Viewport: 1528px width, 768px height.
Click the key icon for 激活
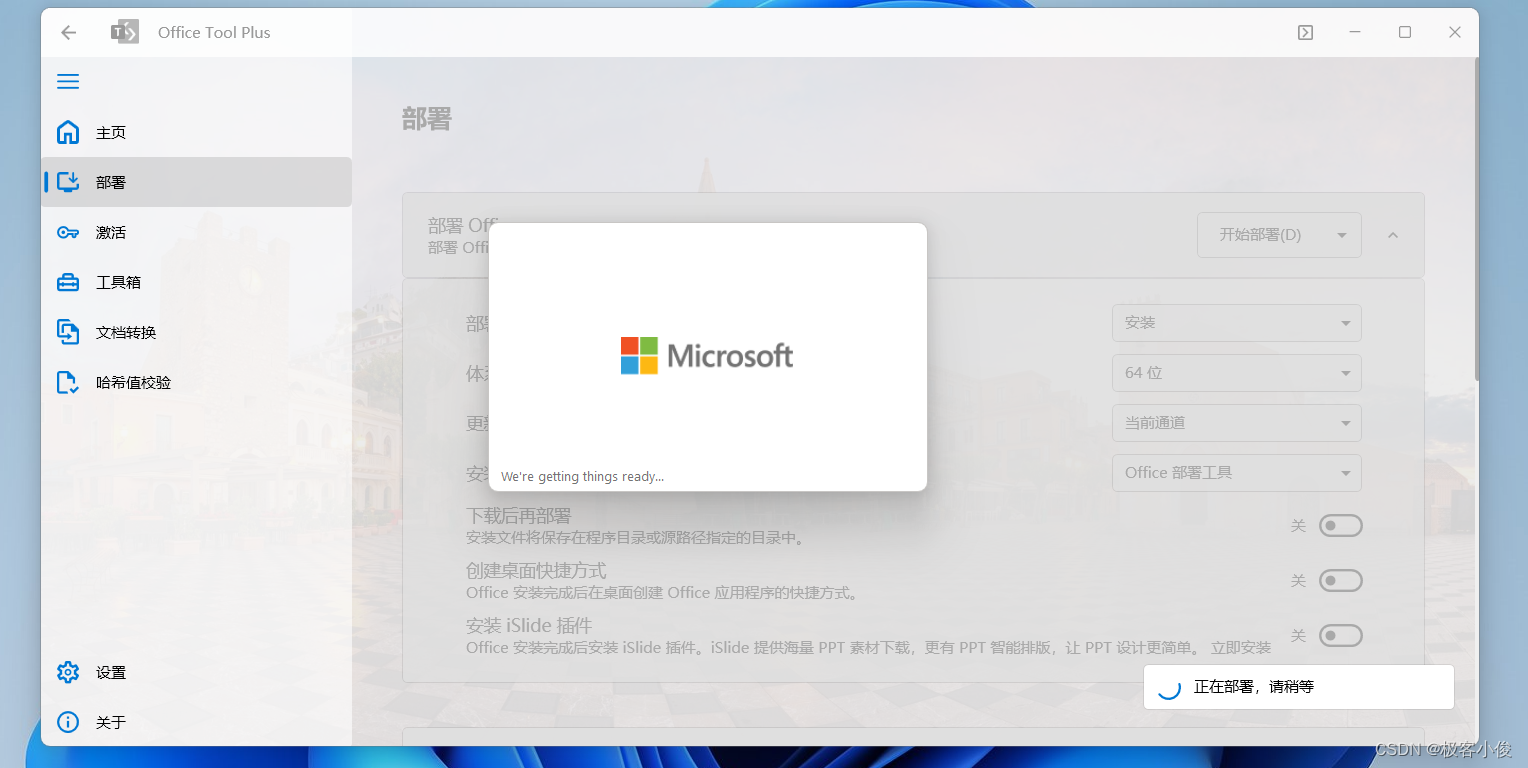tap(68, 232)
